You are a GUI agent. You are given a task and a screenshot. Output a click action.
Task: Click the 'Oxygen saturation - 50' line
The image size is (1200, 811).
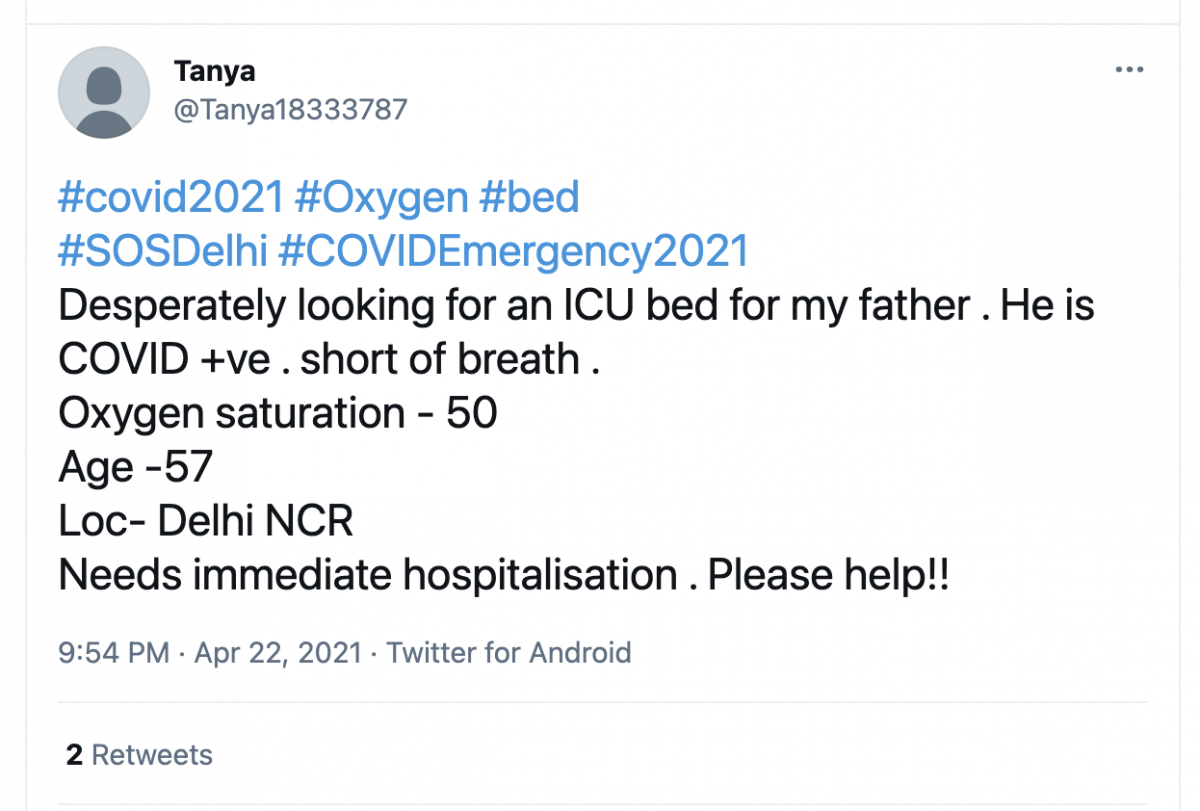pyautogui.click(x=278, y=414)
